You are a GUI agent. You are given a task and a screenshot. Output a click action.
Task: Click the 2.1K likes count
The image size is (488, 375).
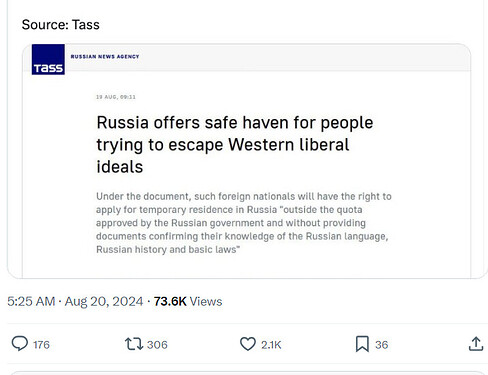[x=271, y=345]
